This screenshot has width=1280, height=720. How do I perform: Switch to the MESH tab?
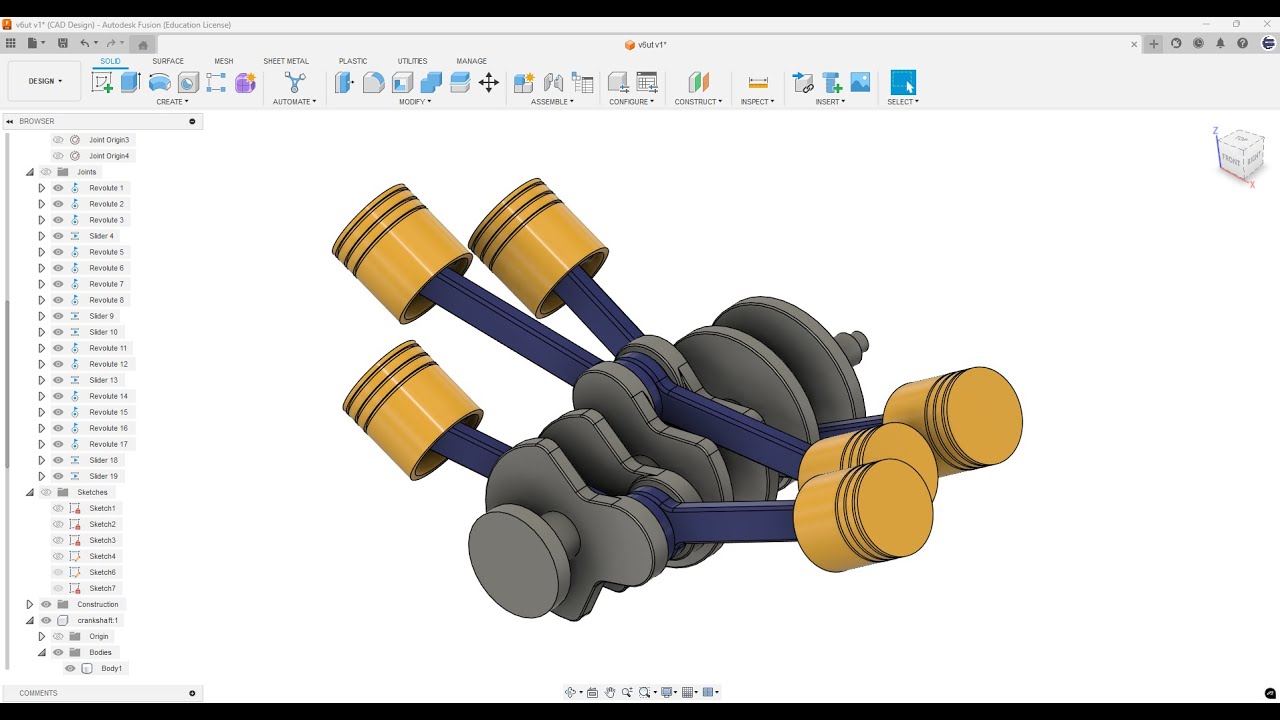[224, 61]
